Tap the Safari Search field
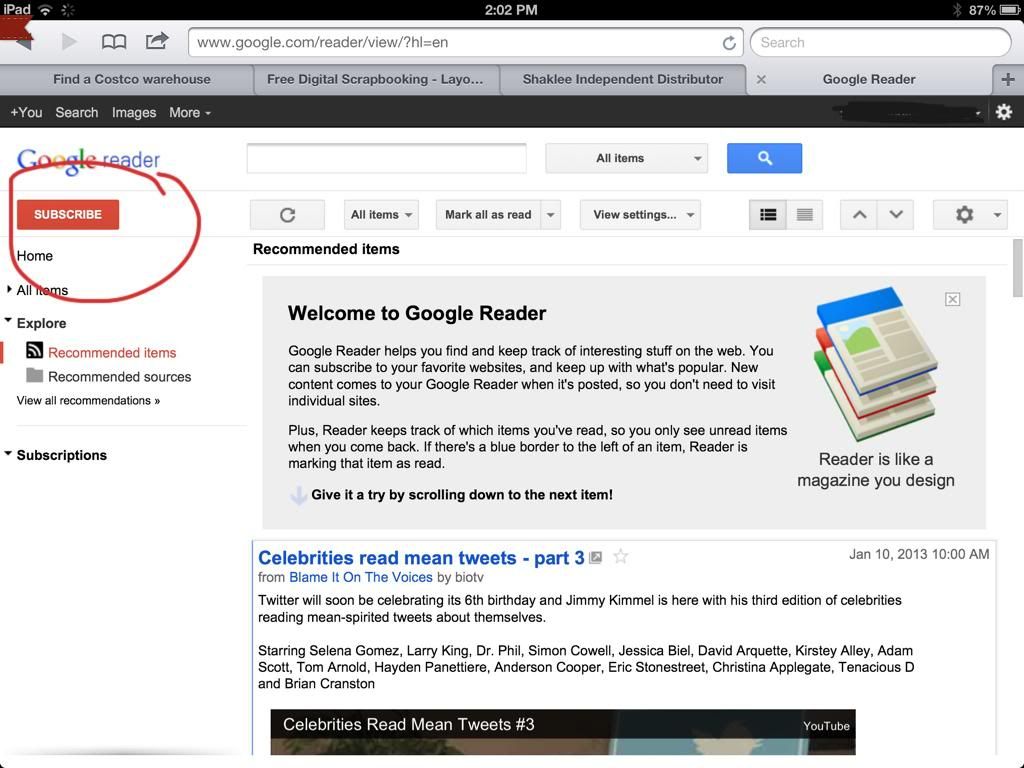Screen dimensions: 1024x768 click(880, 42)
